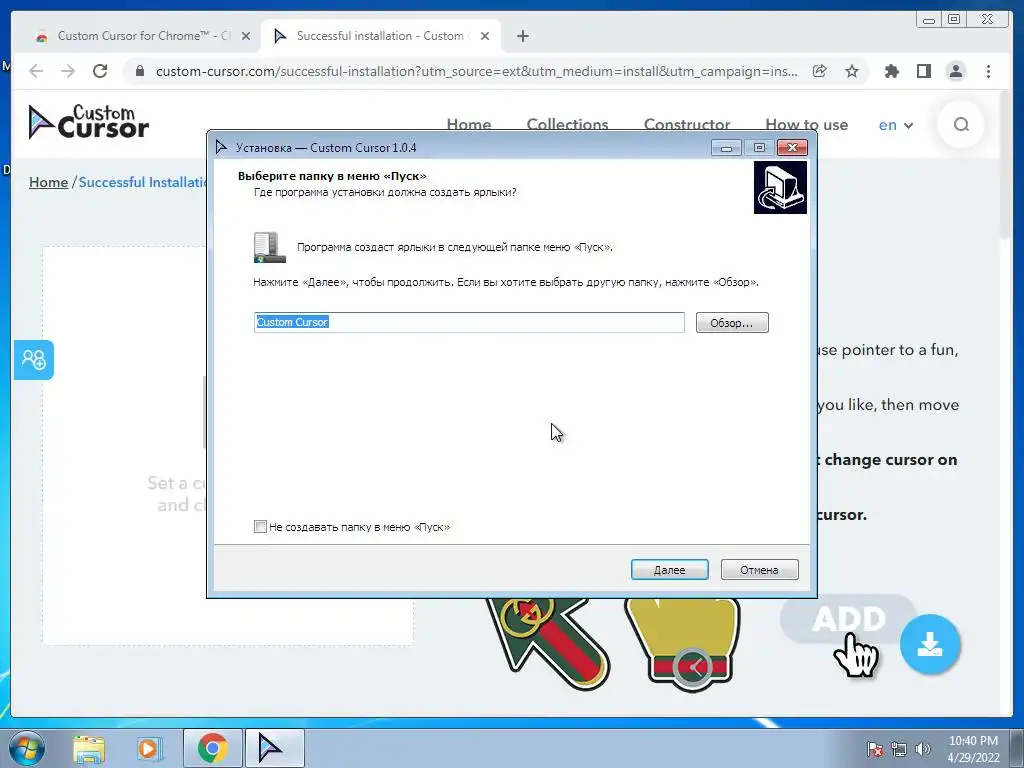Image resolution: width=1024 pixels, height=768 pixels.
Task: Click the installer title bar cursor icon
Action: 222,148
